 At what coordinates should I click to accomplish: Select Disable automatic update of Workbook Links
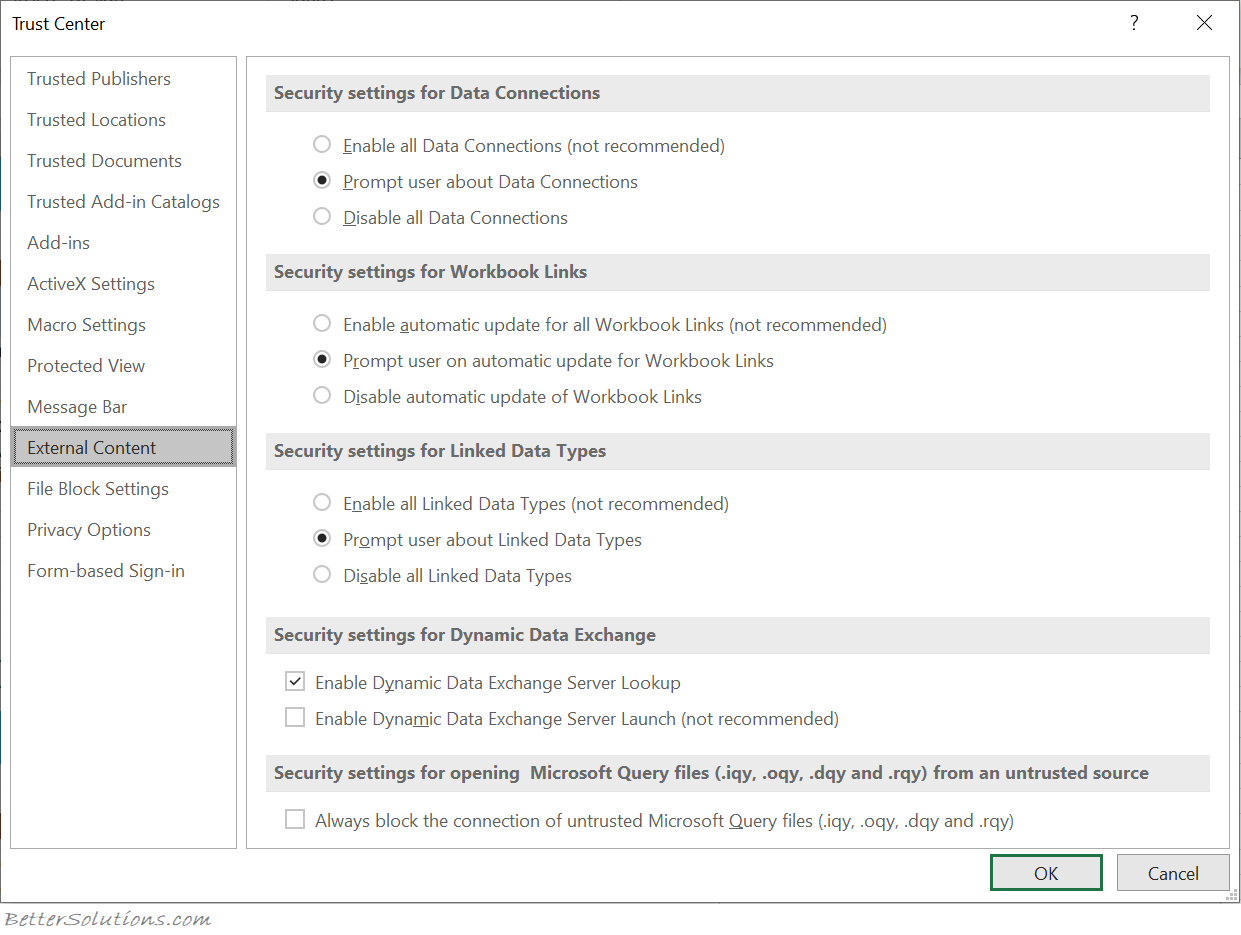tap(322, 396)
